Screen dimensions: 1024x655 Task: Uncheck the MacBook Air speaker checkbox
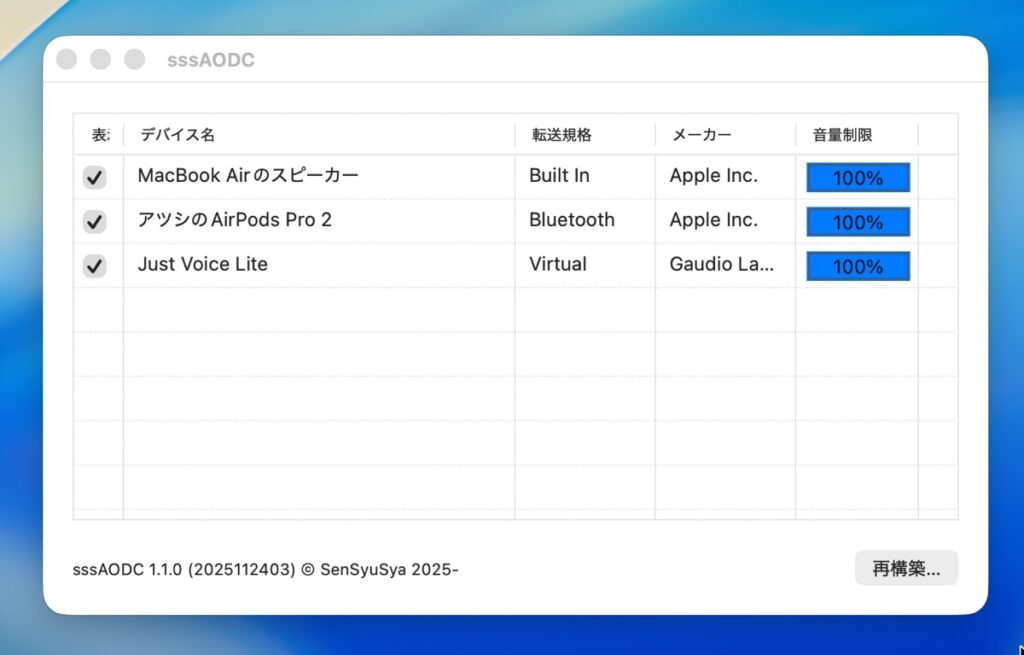(94, 177)
